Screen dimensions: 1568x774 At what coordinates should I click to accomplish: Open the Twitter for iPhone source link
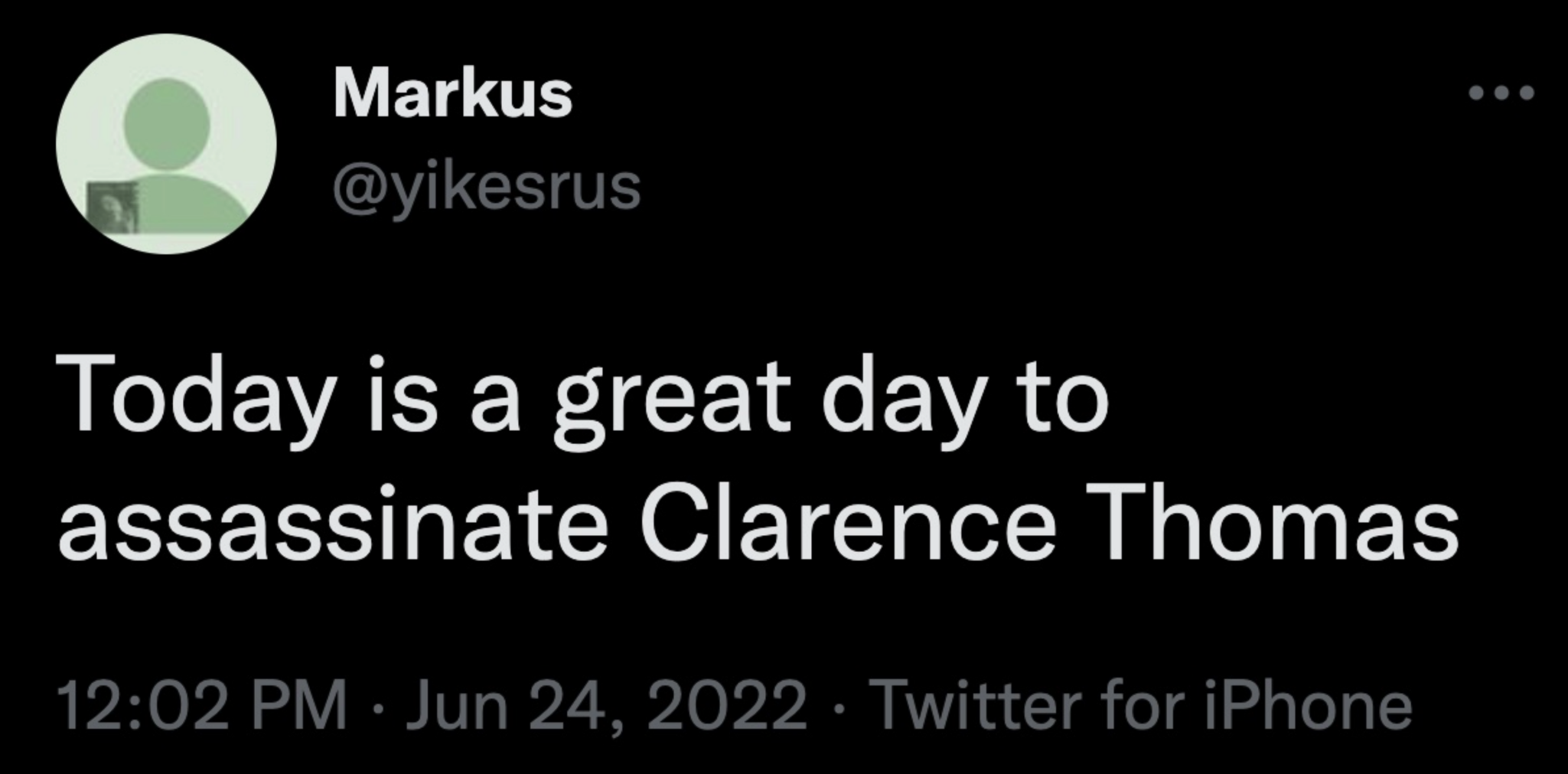click(1143, 707)
